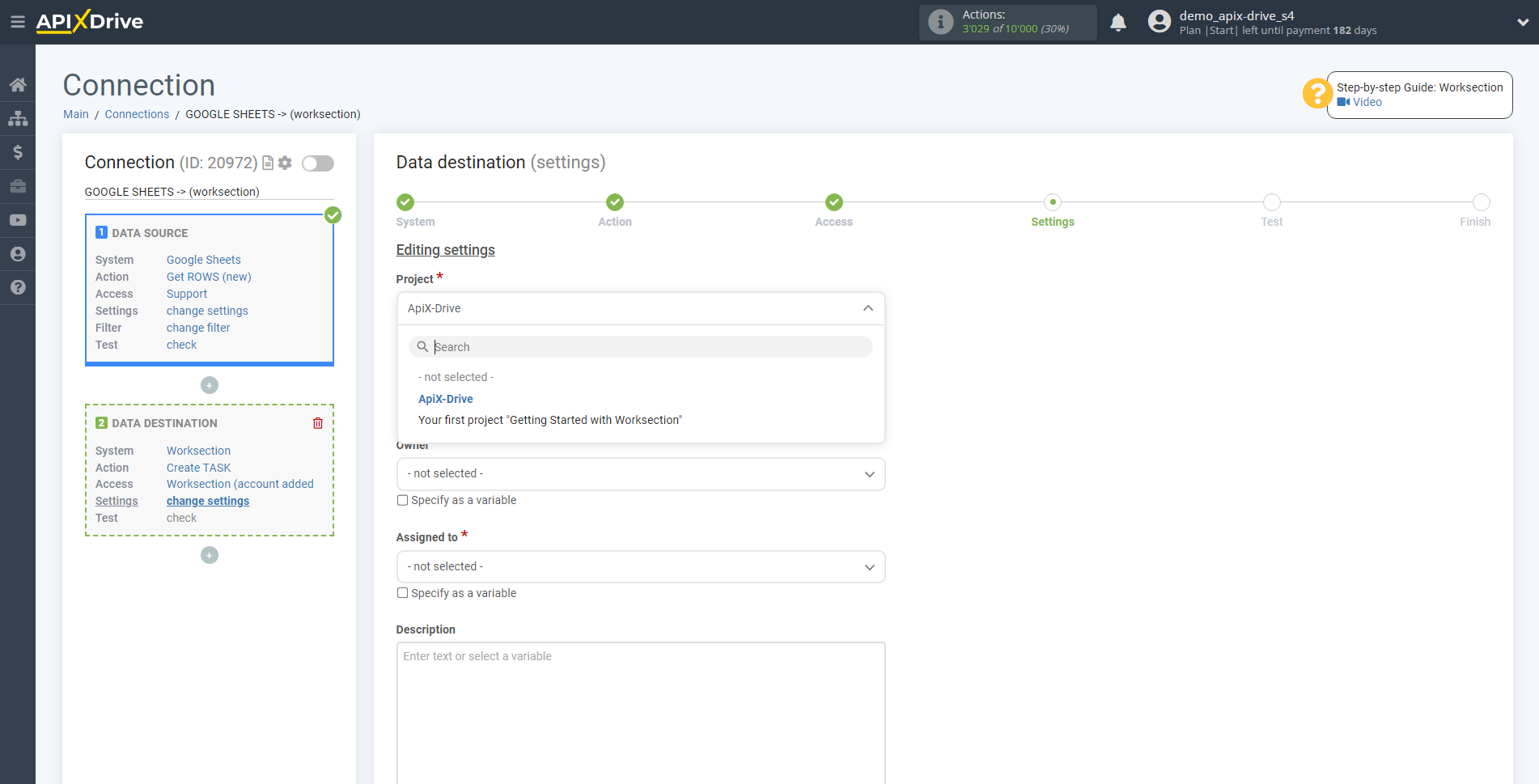The height and width of the screenshot is (784, 1539).
Task: Open the hamburger menu
Action: click(17, 22)
